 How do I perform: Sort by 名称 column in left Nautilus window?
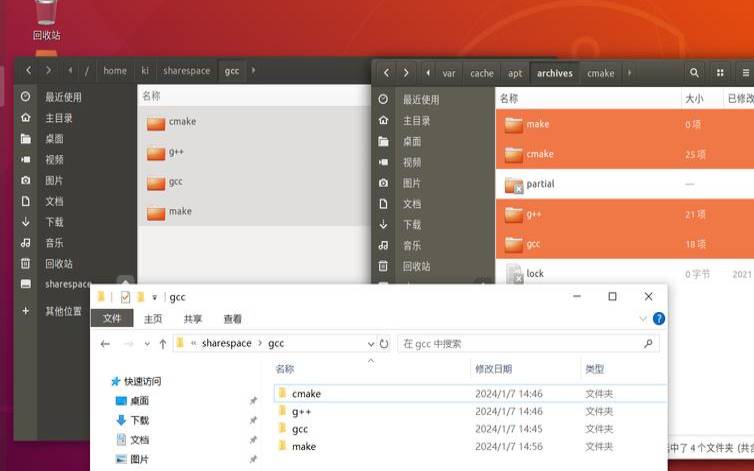(151, 96)
